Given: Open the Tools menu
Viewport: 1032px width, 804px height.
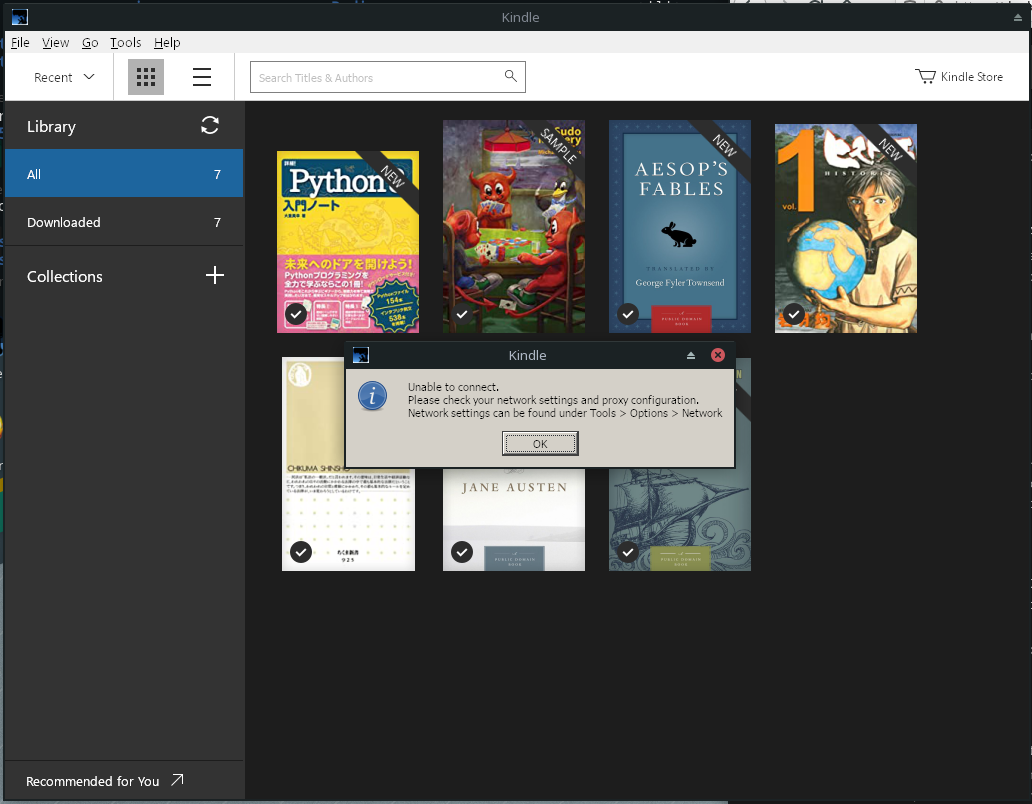Looking at the screenshot, I should (125, 42).
